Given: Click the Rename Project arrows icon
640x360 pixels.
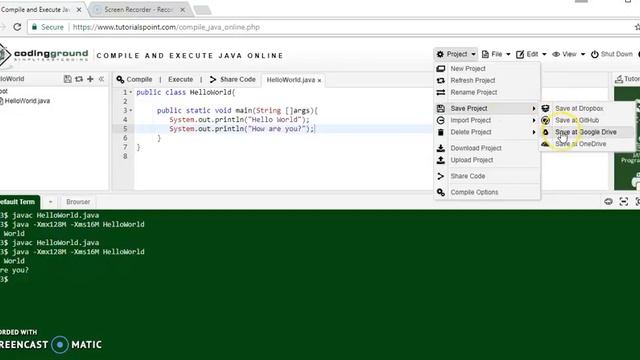Looking at the screenshot, I should (x=441, y=92).
